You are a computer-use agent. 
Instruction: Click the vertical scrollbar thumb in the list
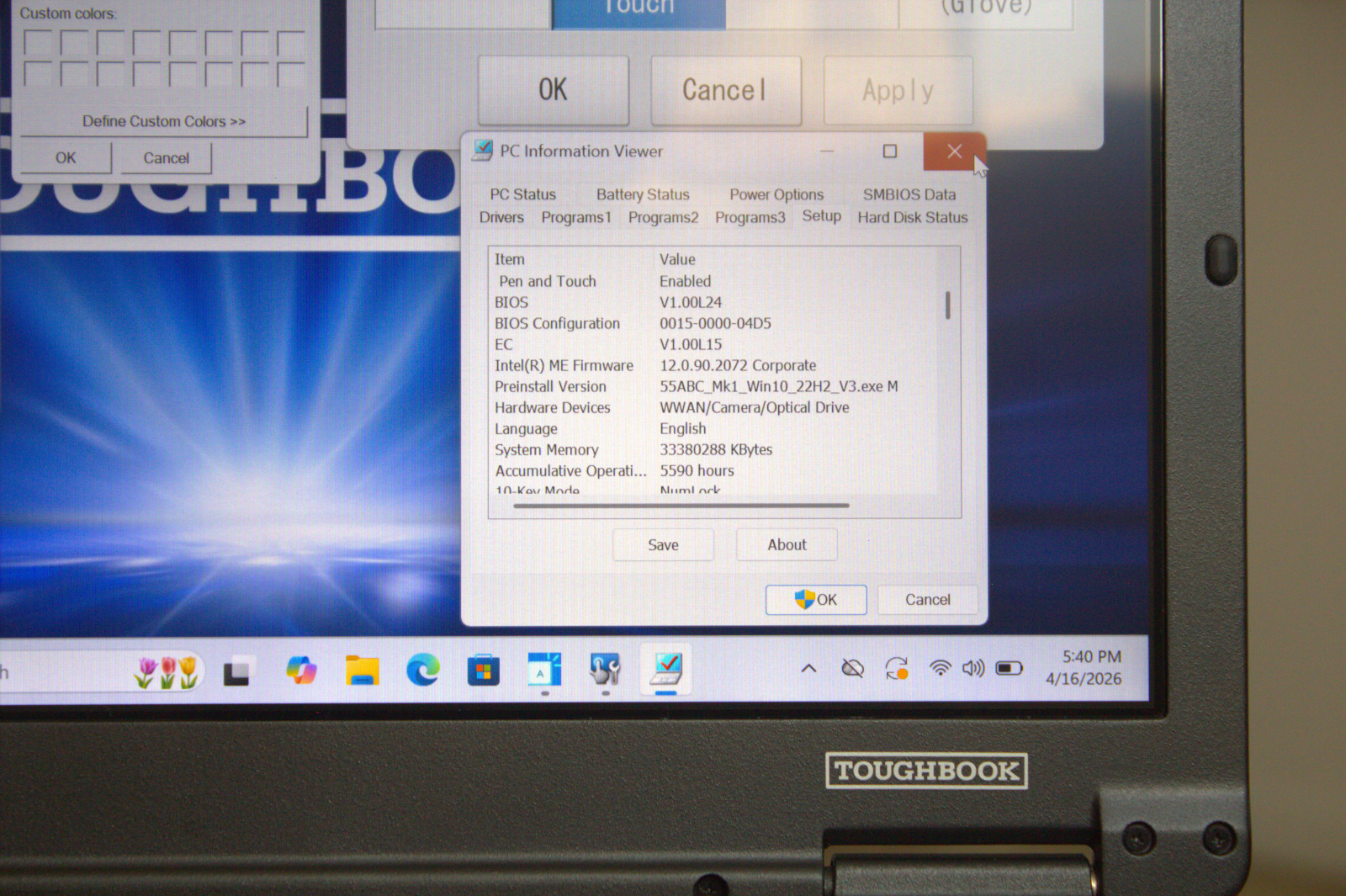tap(947, 305)
